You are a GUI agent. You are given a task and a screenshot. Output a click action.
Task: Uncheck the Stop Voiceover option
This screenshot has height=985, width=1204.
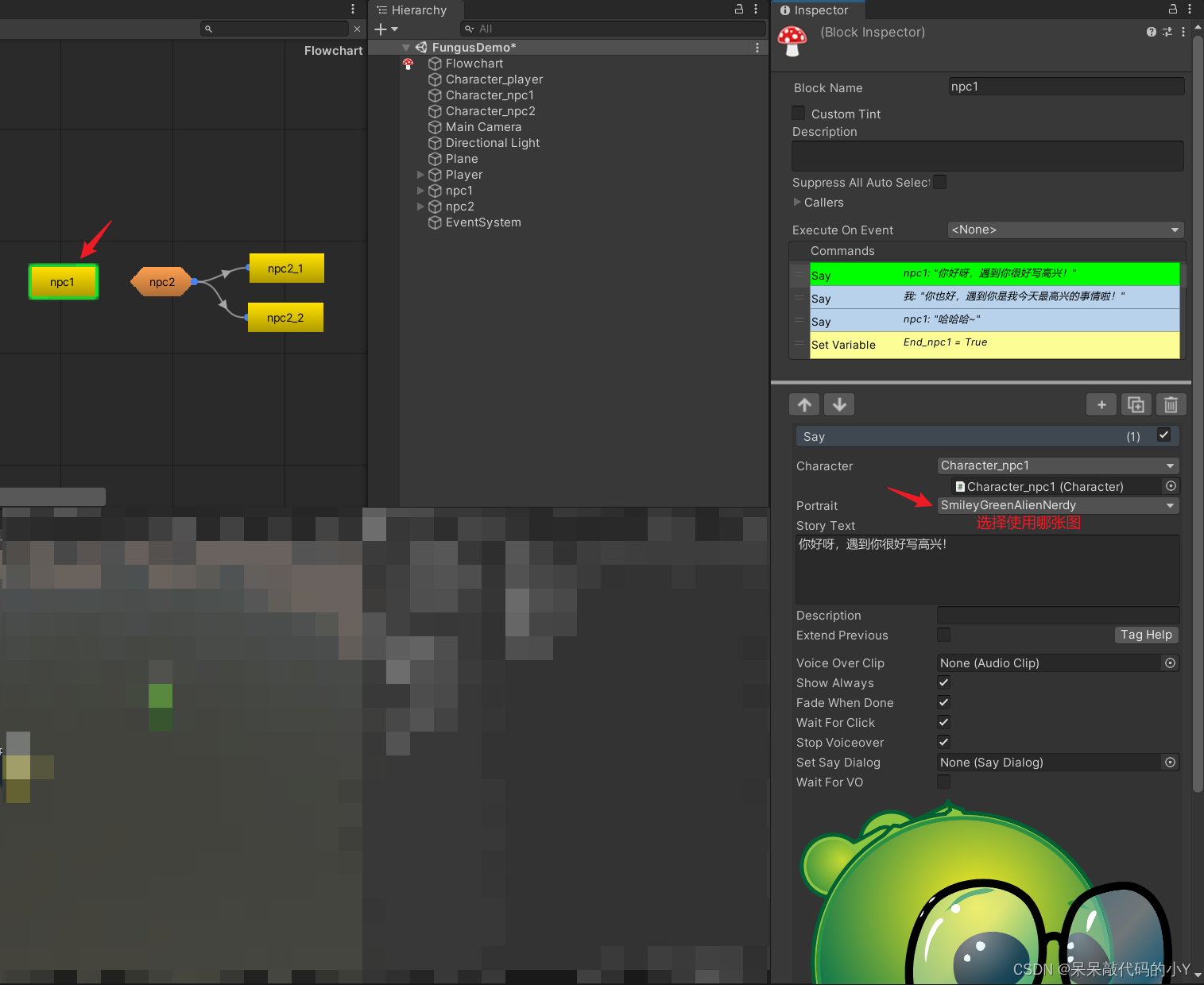coord(943,742)
